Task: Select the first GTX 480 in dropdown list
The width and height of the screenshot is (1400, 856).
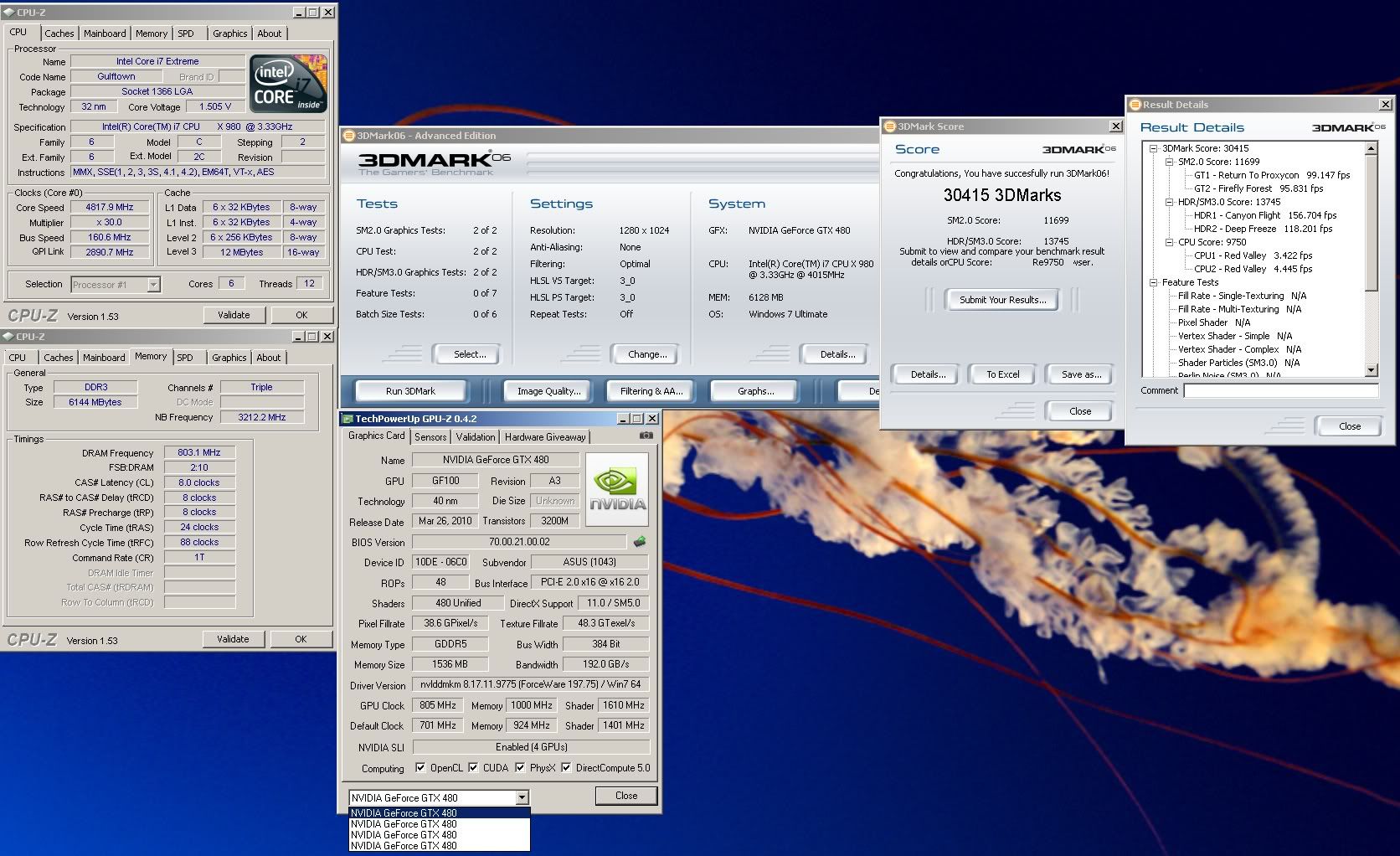Action: tap(440, 813)
